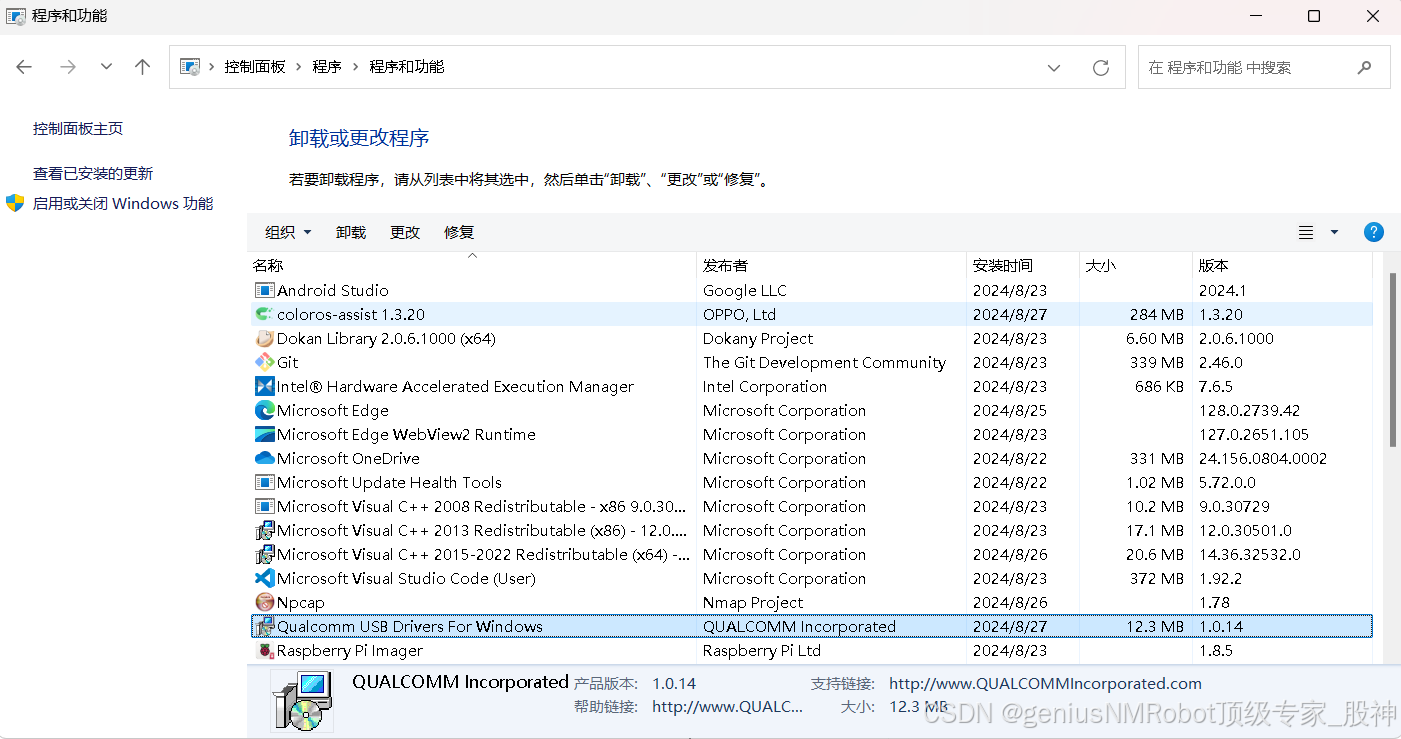Click the view layout icon in toolbar

(x=1306, y=232)
